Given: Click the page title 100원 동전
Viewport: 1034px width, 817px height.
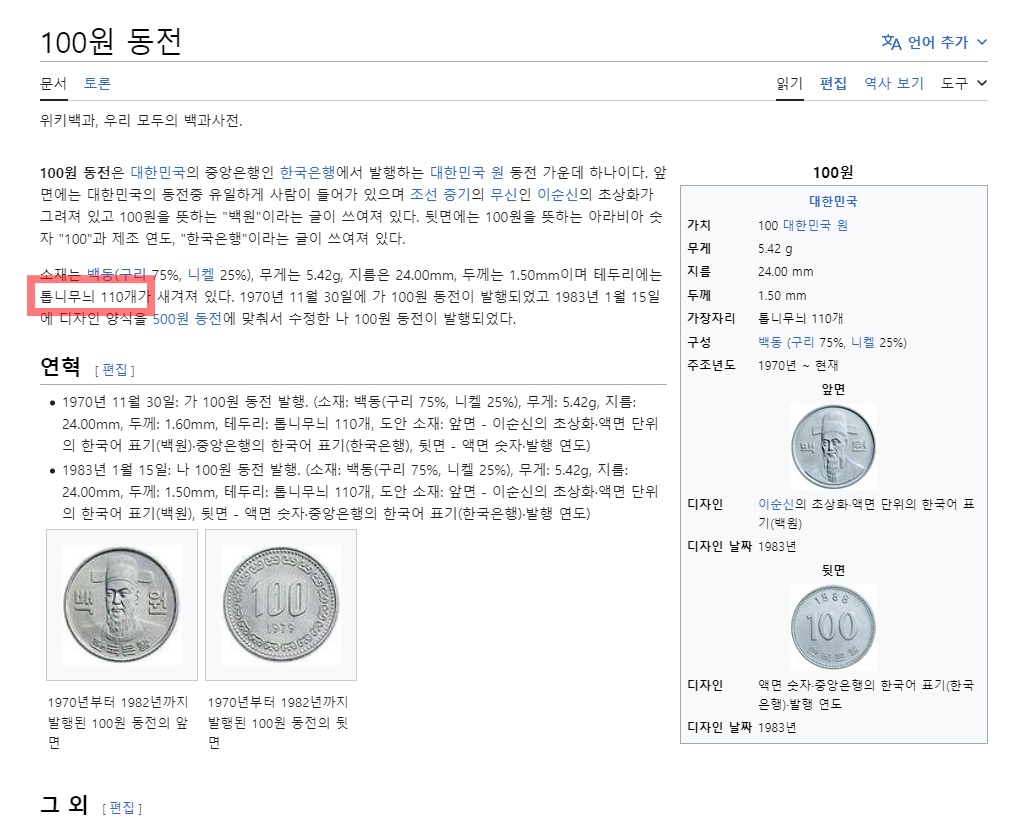Looking at the screenshot, I should click(111, 42).
